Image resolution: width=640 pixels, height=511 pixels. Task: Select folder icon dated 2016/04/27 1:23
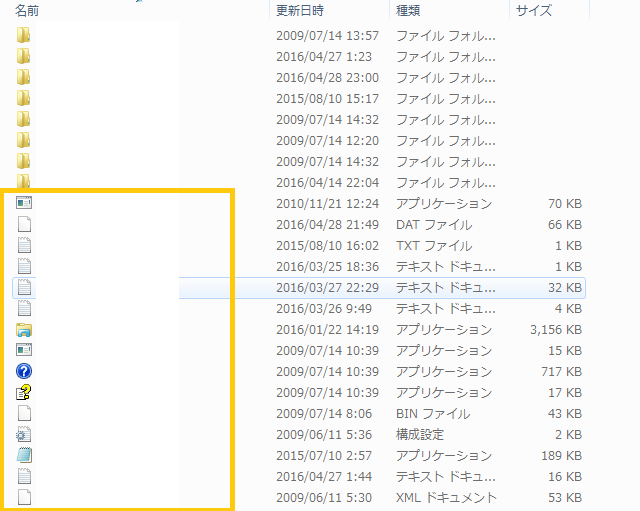[24, 56]
